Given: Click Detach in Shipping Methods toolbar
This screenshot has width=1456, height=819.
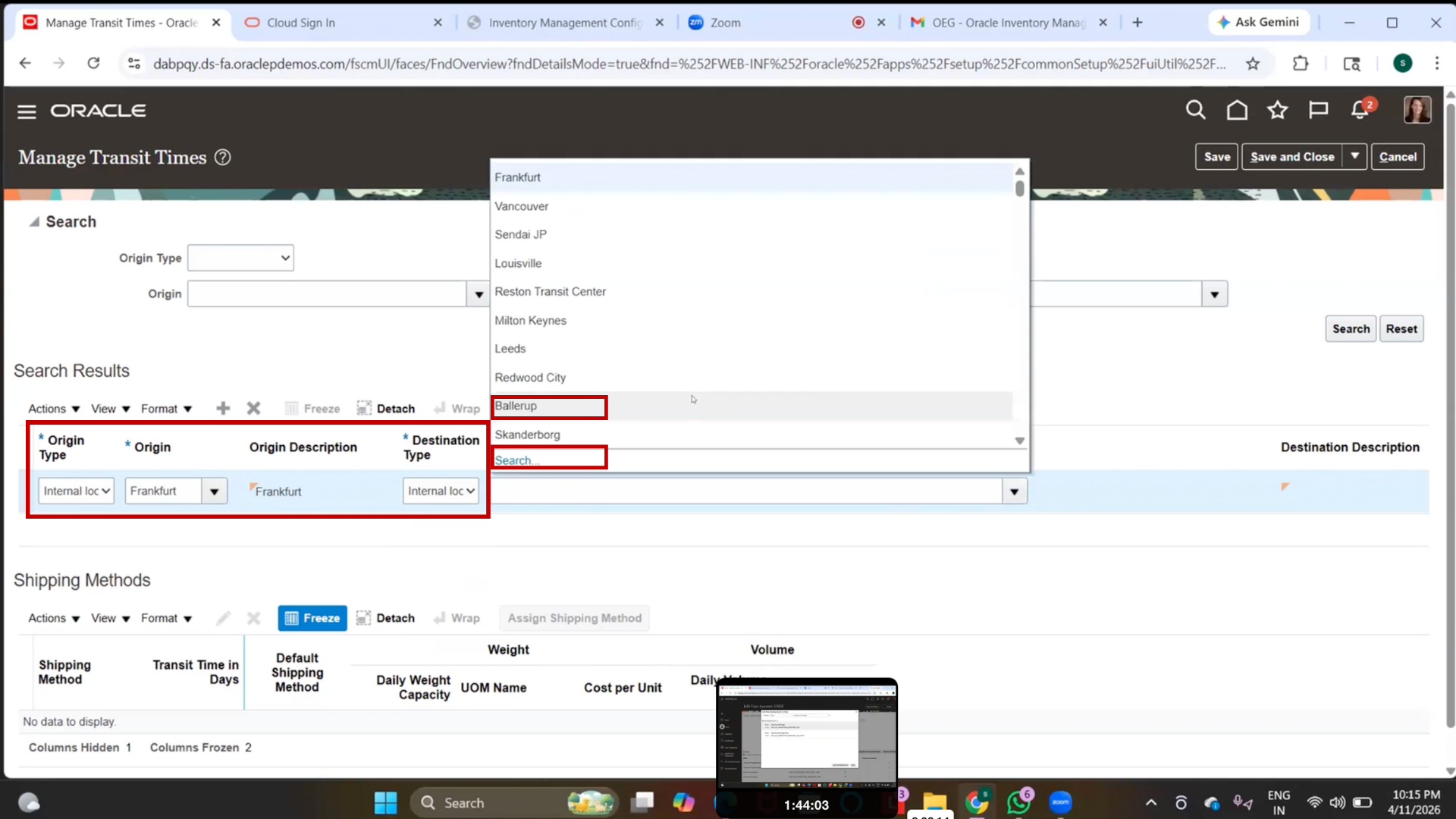Looking at the screenshot, I should point(385,618).
